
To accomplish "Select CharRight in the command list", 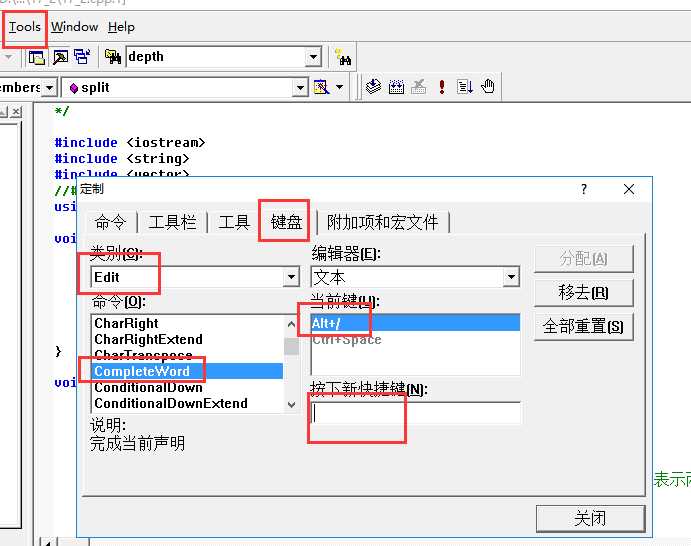I will (187, 323).
